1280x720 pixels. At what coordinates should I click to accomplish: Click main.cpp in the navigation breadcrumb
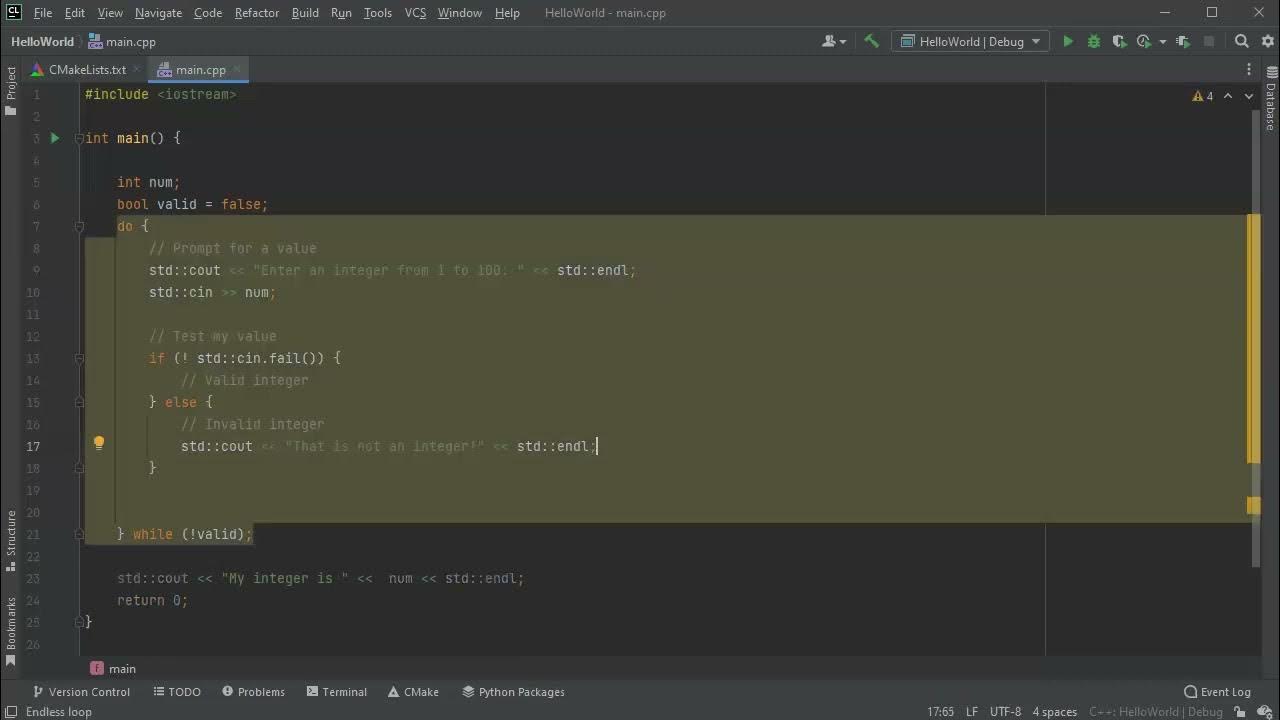122,42
